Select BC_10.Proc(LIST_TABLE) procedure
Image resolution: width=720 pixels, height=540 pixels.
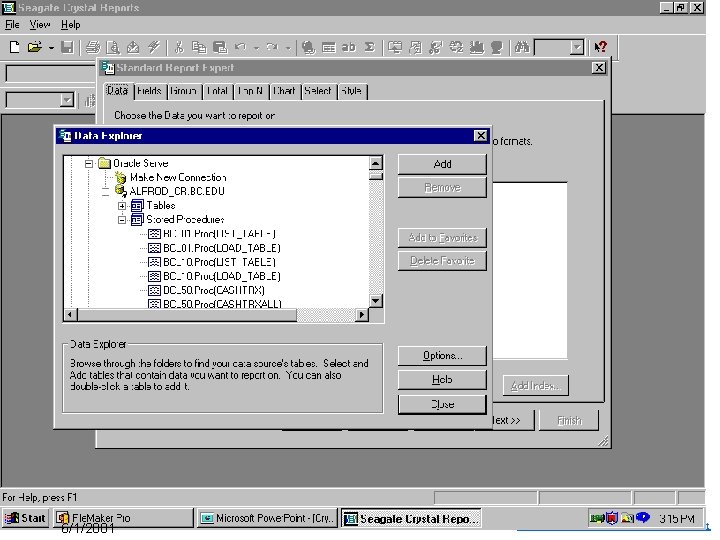coord(219,263)
